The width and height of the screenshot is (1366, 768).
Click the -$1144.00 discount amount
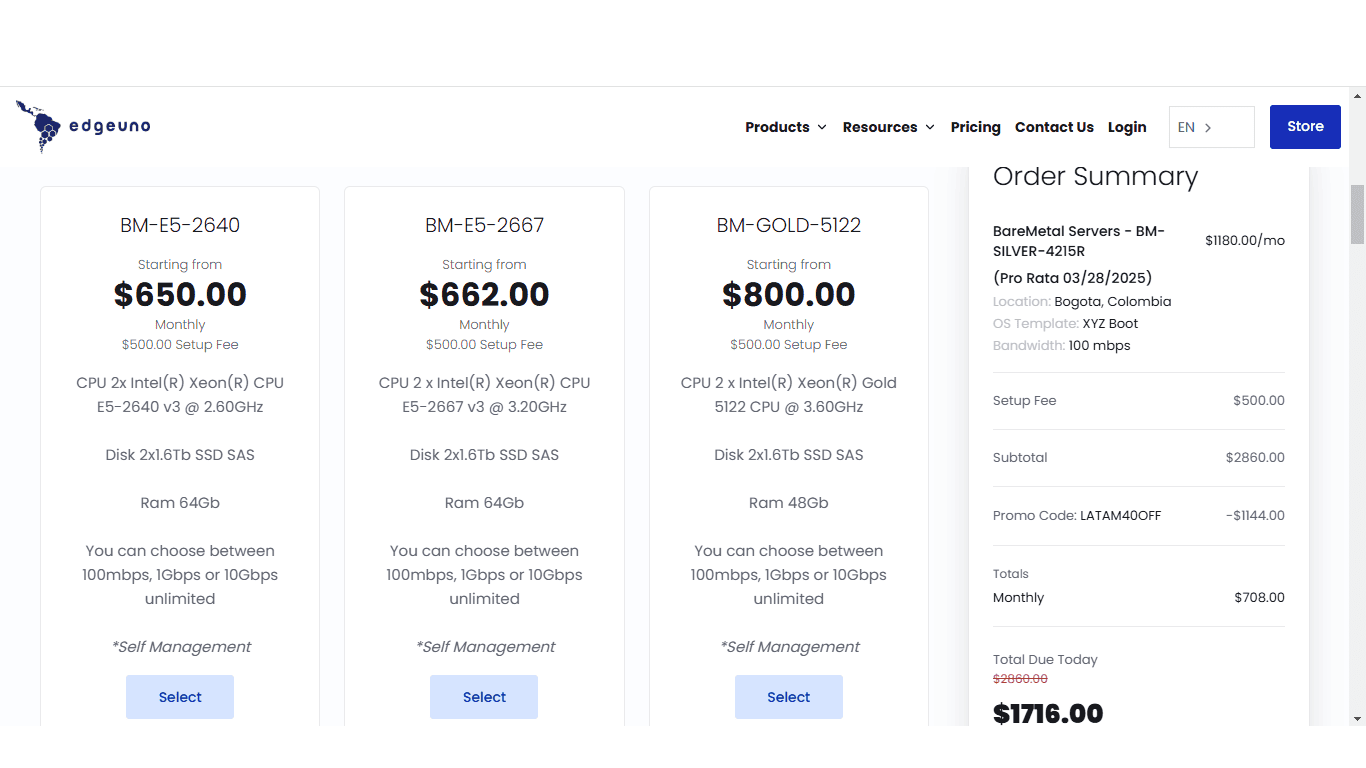[1255, 516]
